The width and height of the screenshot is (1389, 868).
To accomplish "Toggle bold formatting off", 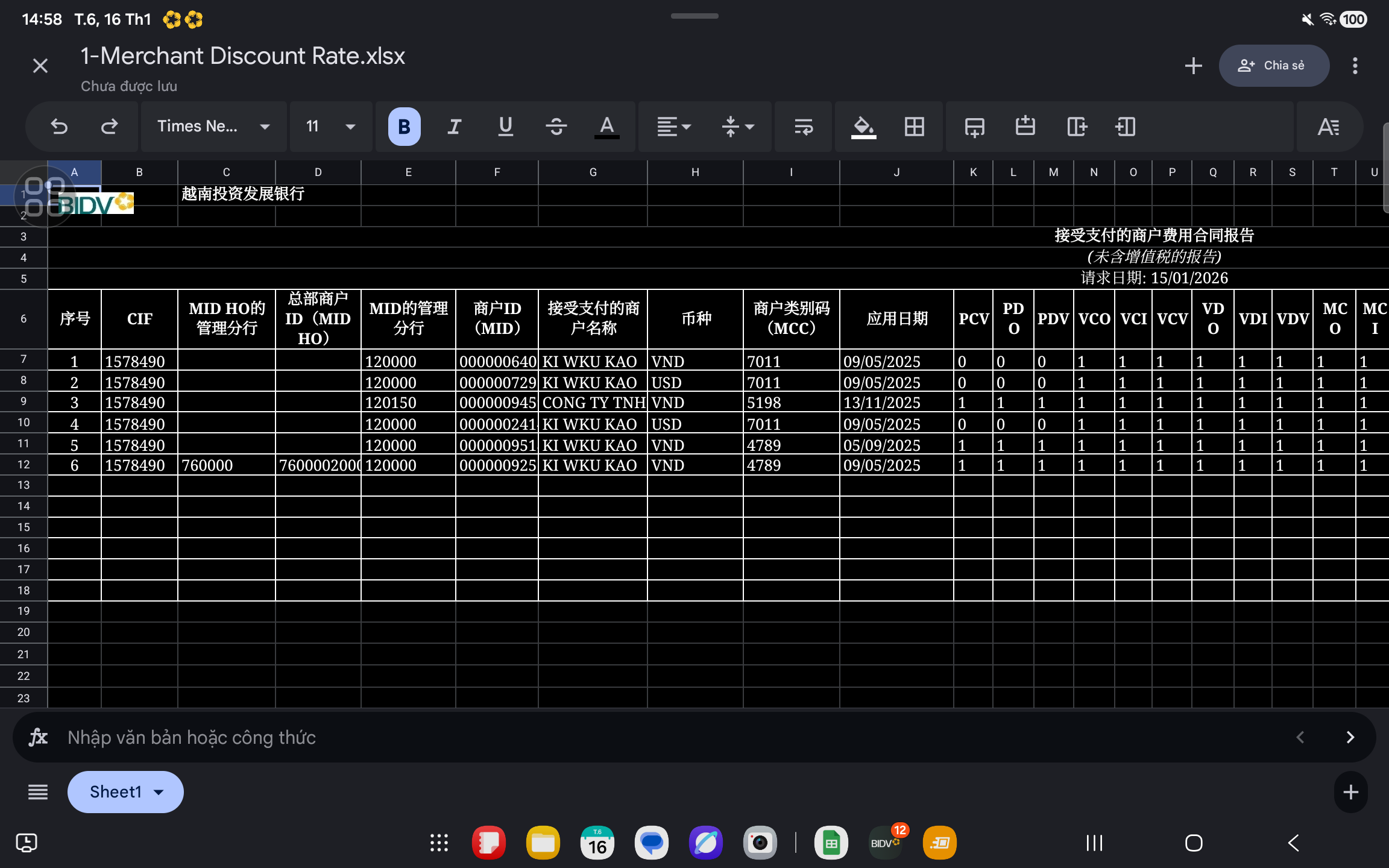I will [404, 127].
